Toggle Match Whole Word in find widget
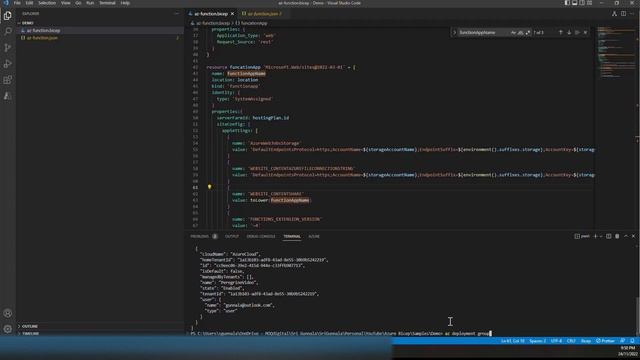 pyautogui.click(x=520, y=33)
